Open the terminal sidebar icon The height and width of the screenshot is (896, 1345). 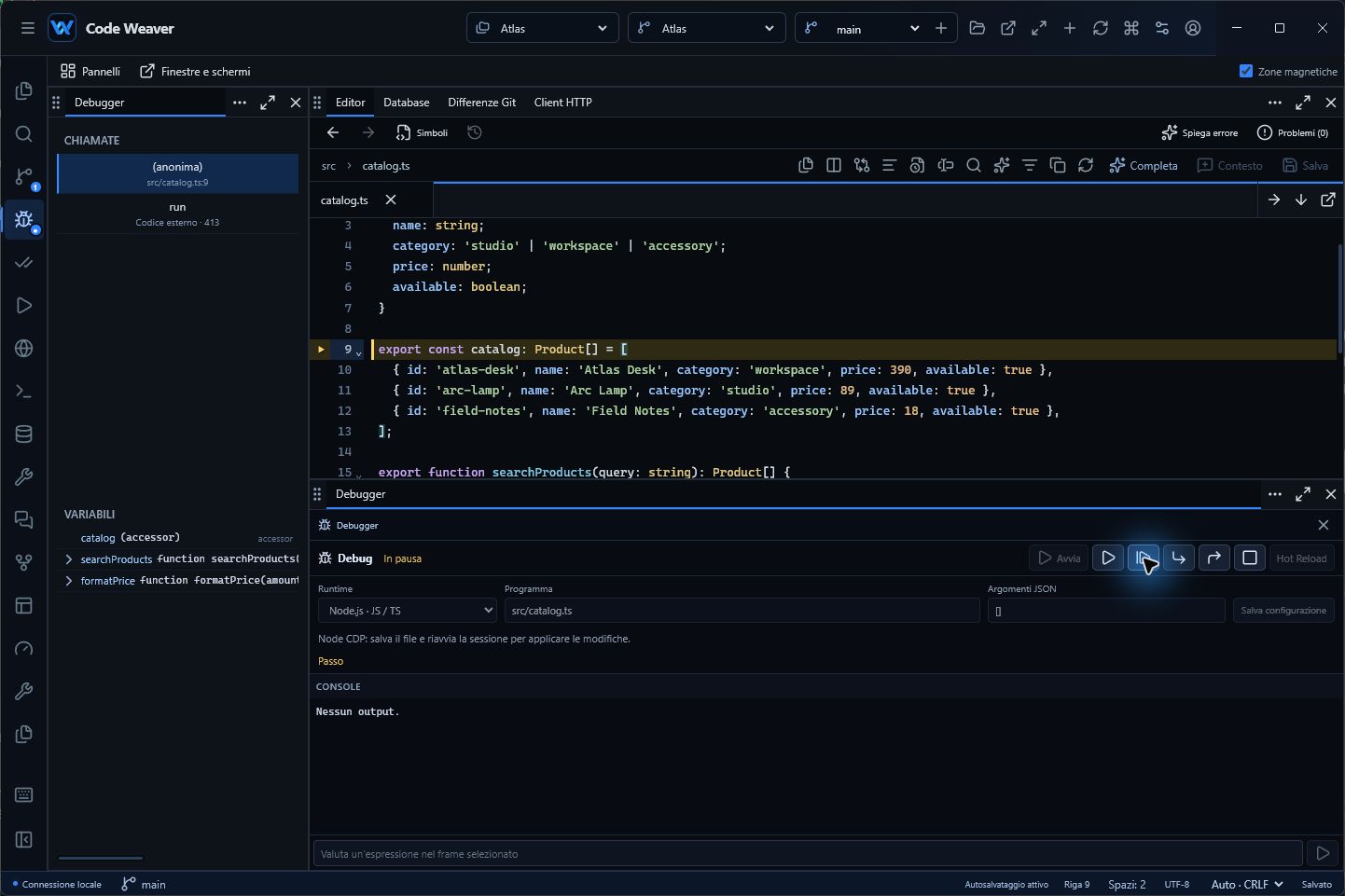point(24,392)
